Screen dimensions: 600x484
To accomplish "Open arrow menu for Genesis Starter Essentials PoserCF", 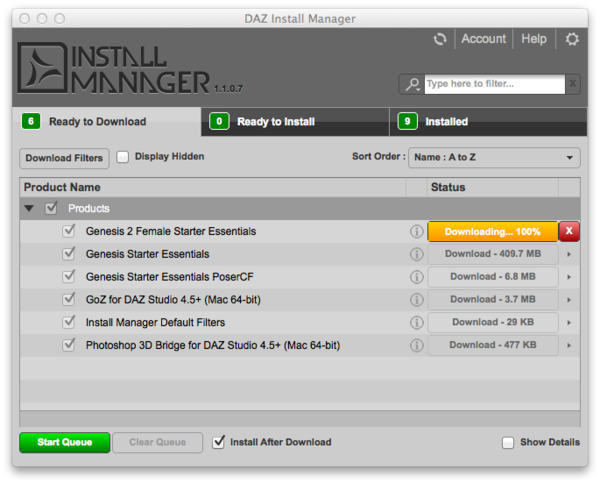I will (569, 277).
